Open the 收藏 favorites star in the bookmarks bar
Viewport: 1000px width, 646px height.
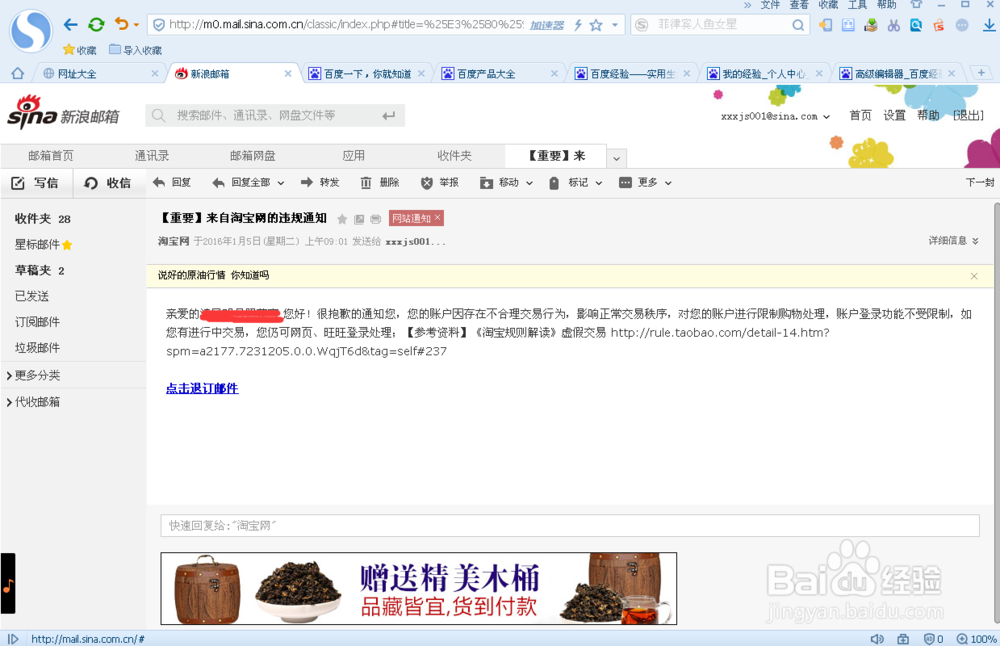tap(80, 50)
